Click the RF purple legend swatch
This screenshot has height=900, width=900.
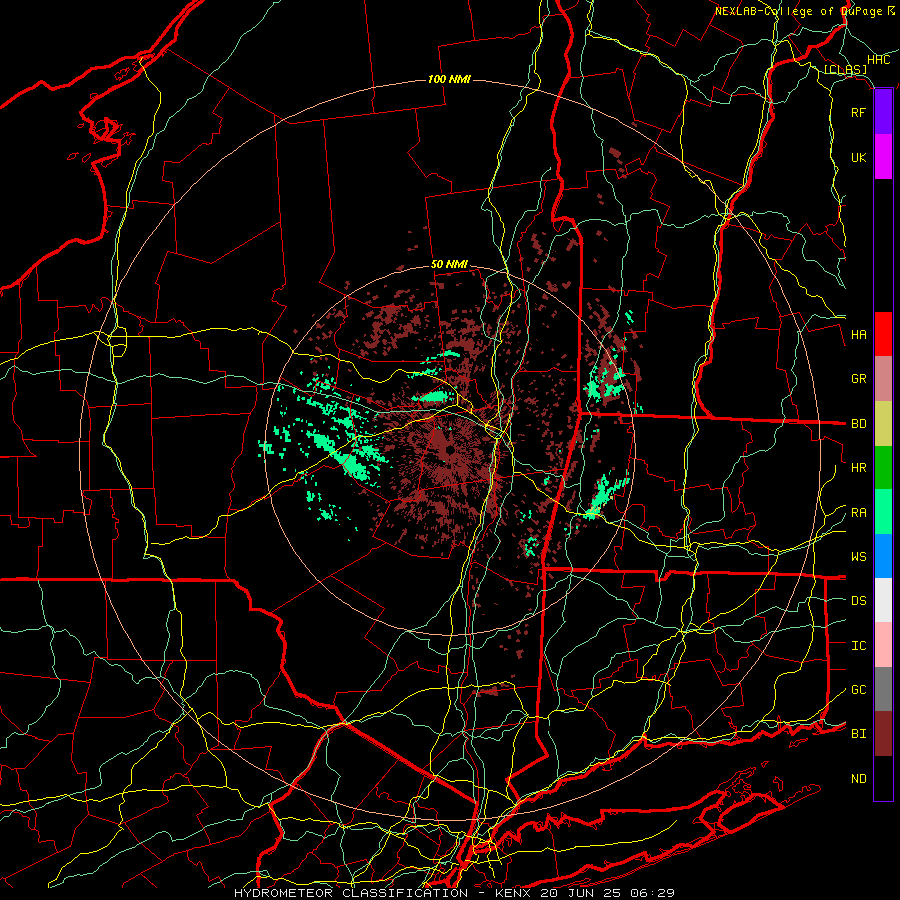pyautogui.click(x=883, y=112)
